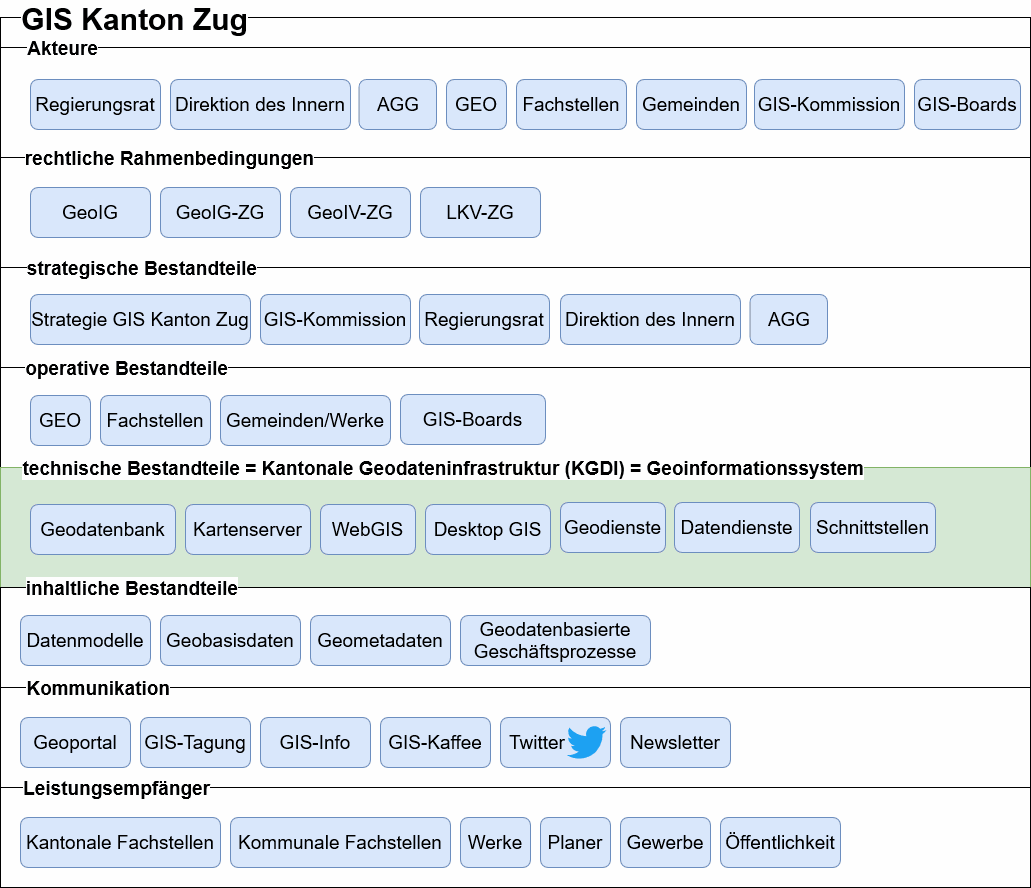1031x888 pixels.
Task: Click the Twitter bird icon
Action: 586,742
